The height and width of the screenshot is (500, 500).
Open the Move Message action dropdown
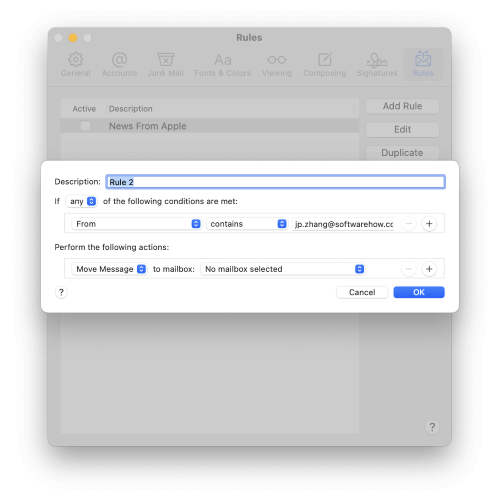pyautogui.click(x=109, y=269)
